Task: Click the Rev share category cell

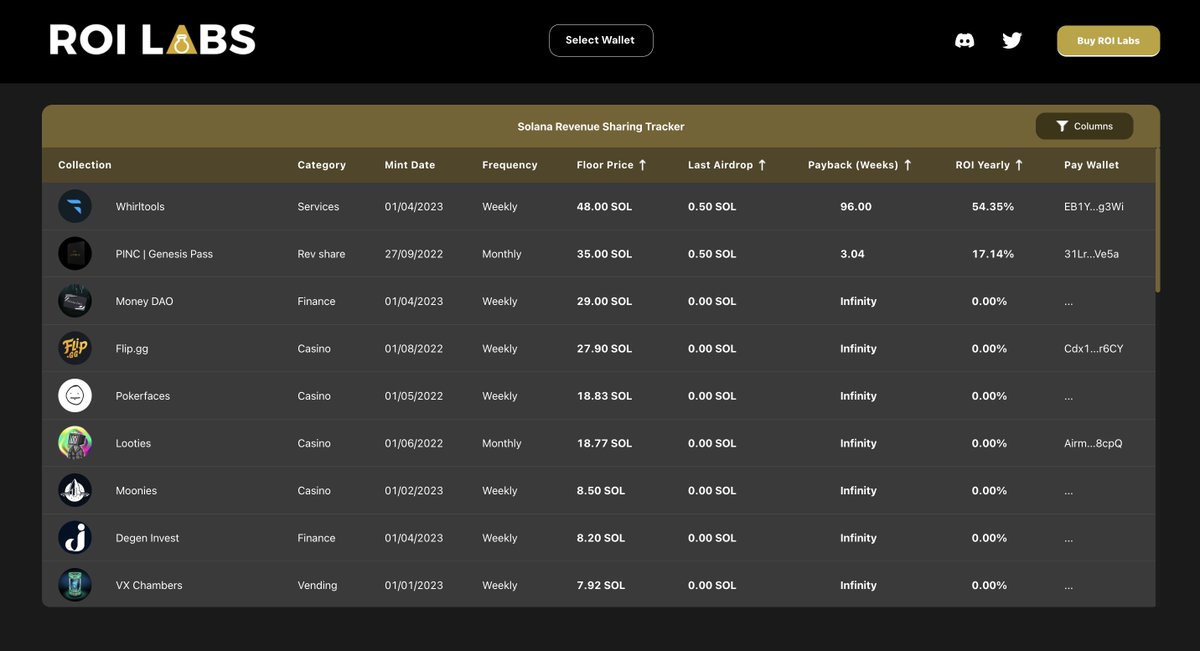Action: [321, 254]
